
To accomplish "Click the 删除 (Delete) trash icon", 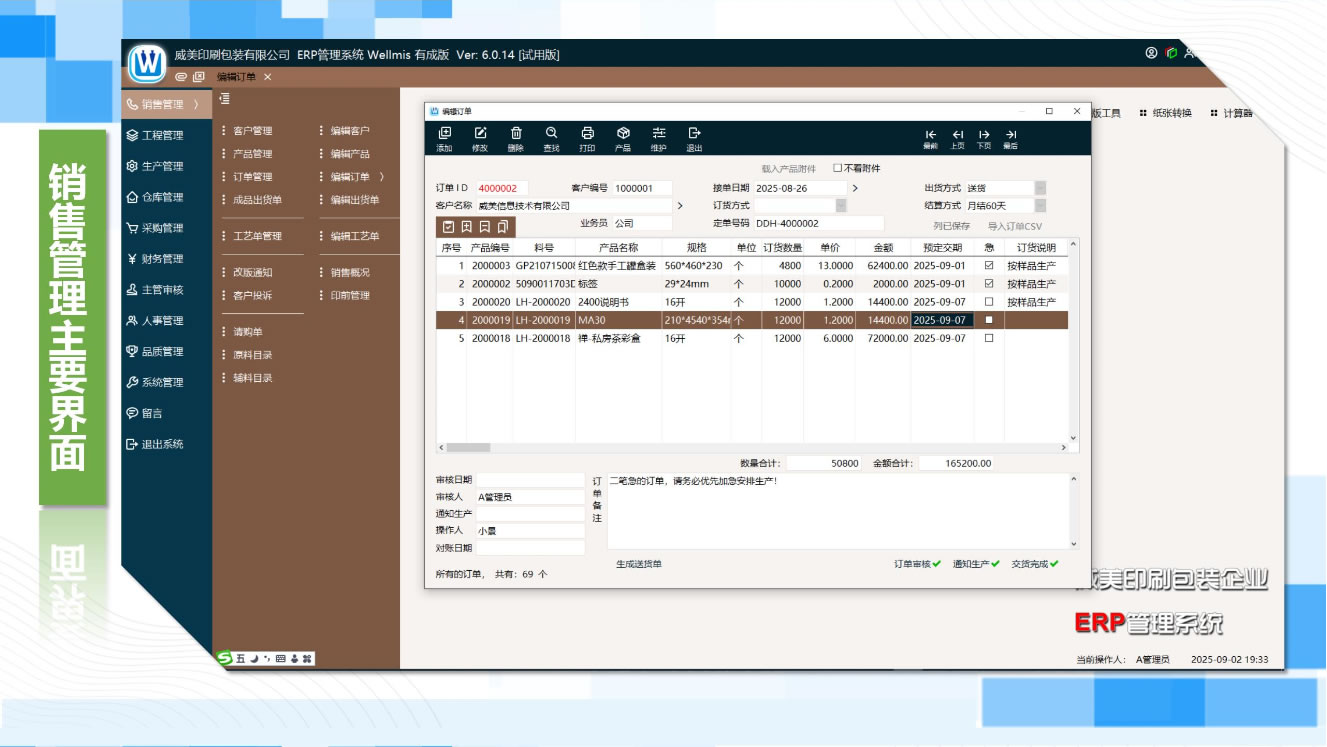I will (516, 134).
